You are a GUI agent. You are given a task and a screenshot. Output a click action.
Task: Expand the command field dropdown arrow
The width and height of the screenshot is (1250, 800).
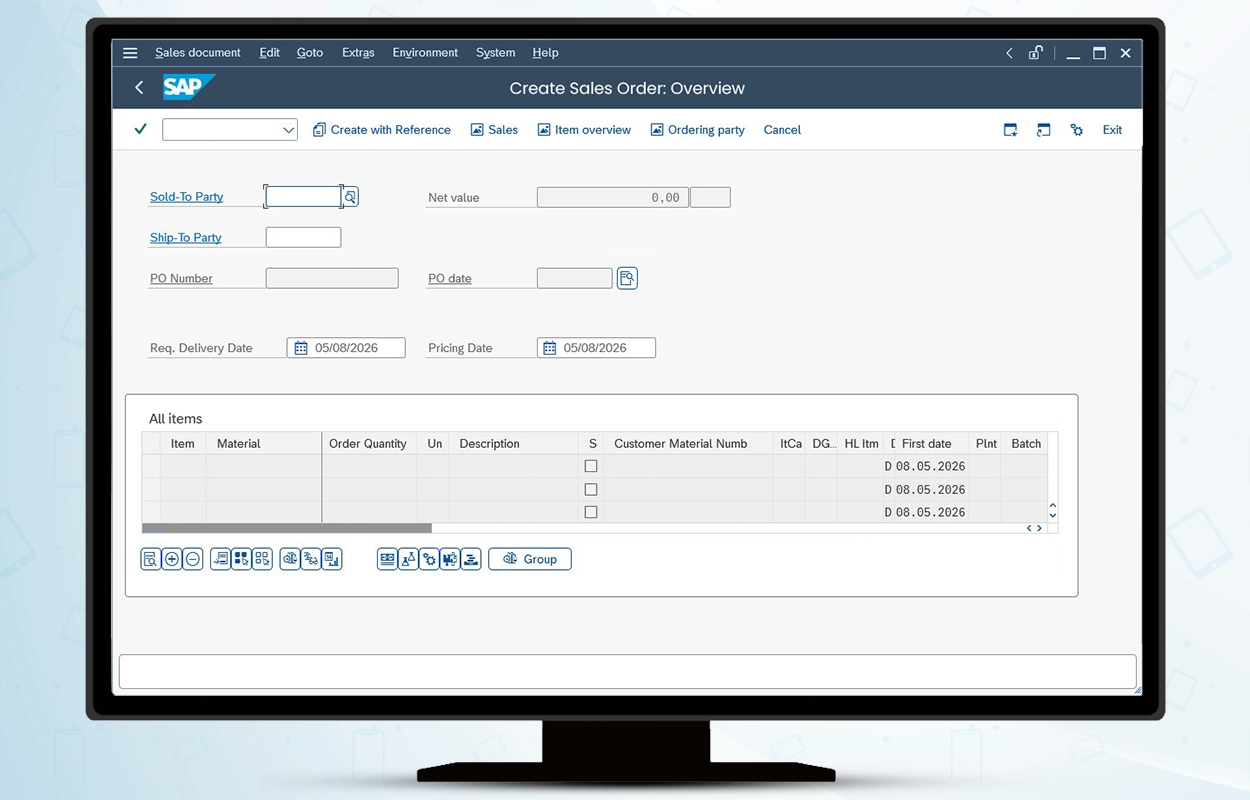(x=288, y=130)
